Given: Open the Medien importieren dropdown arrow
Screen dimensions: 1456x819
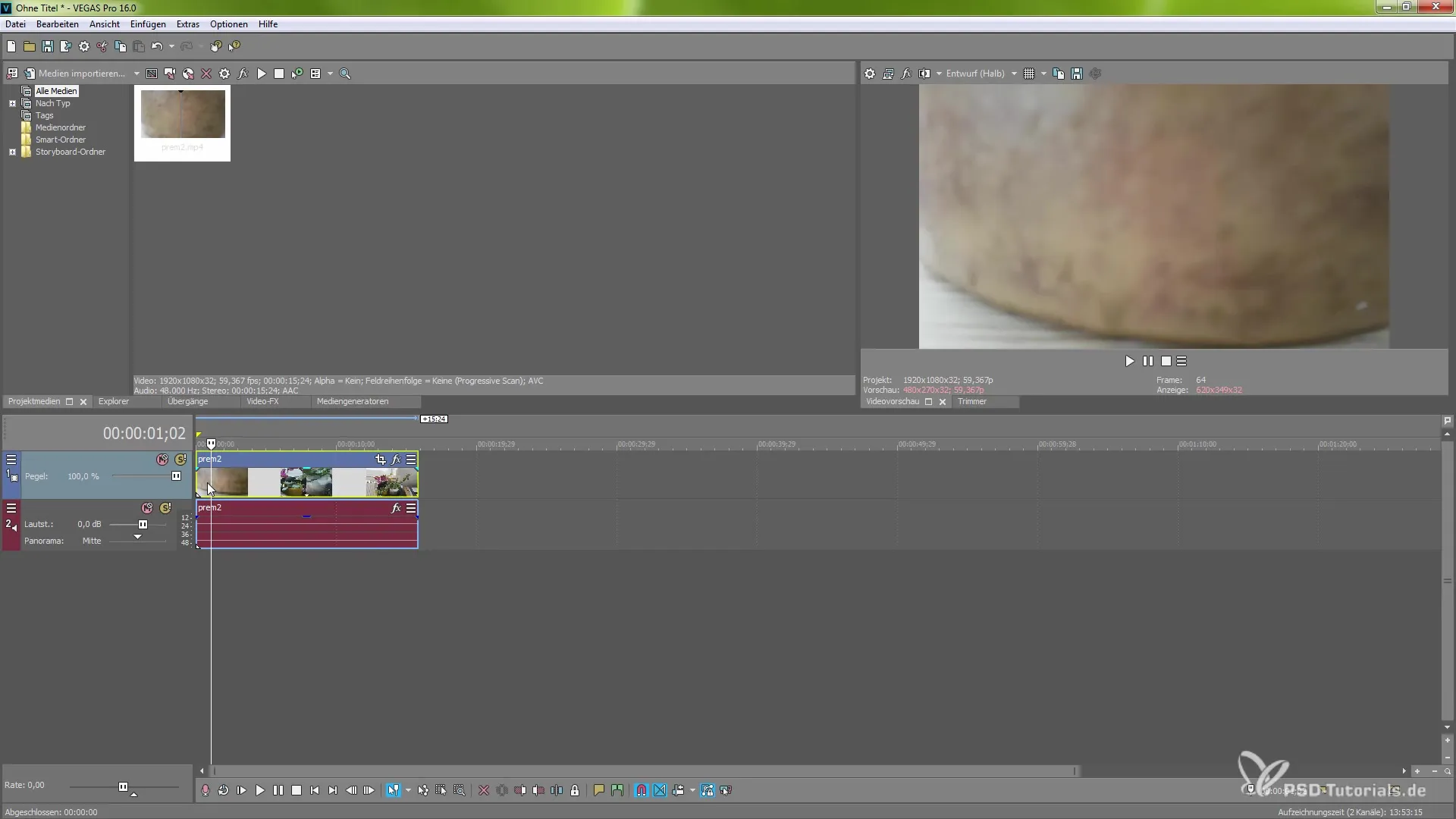Looking at the screenshot, I should pyautogui.click(x=136, y=74).
